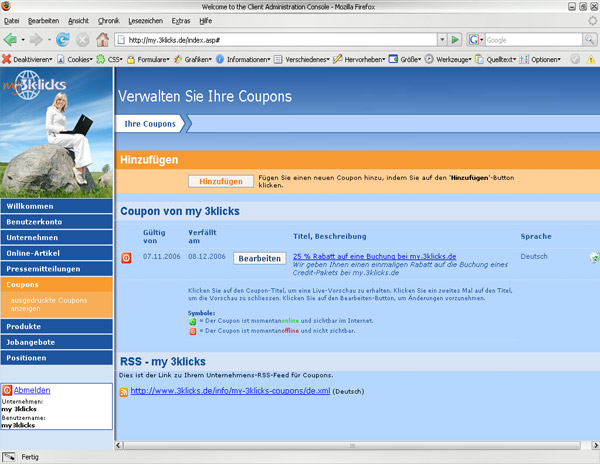The width and height of the screenshot is (600, 464).
Task: Open the 25 % Rabatt coupon title link
Action: click(375, 256)
